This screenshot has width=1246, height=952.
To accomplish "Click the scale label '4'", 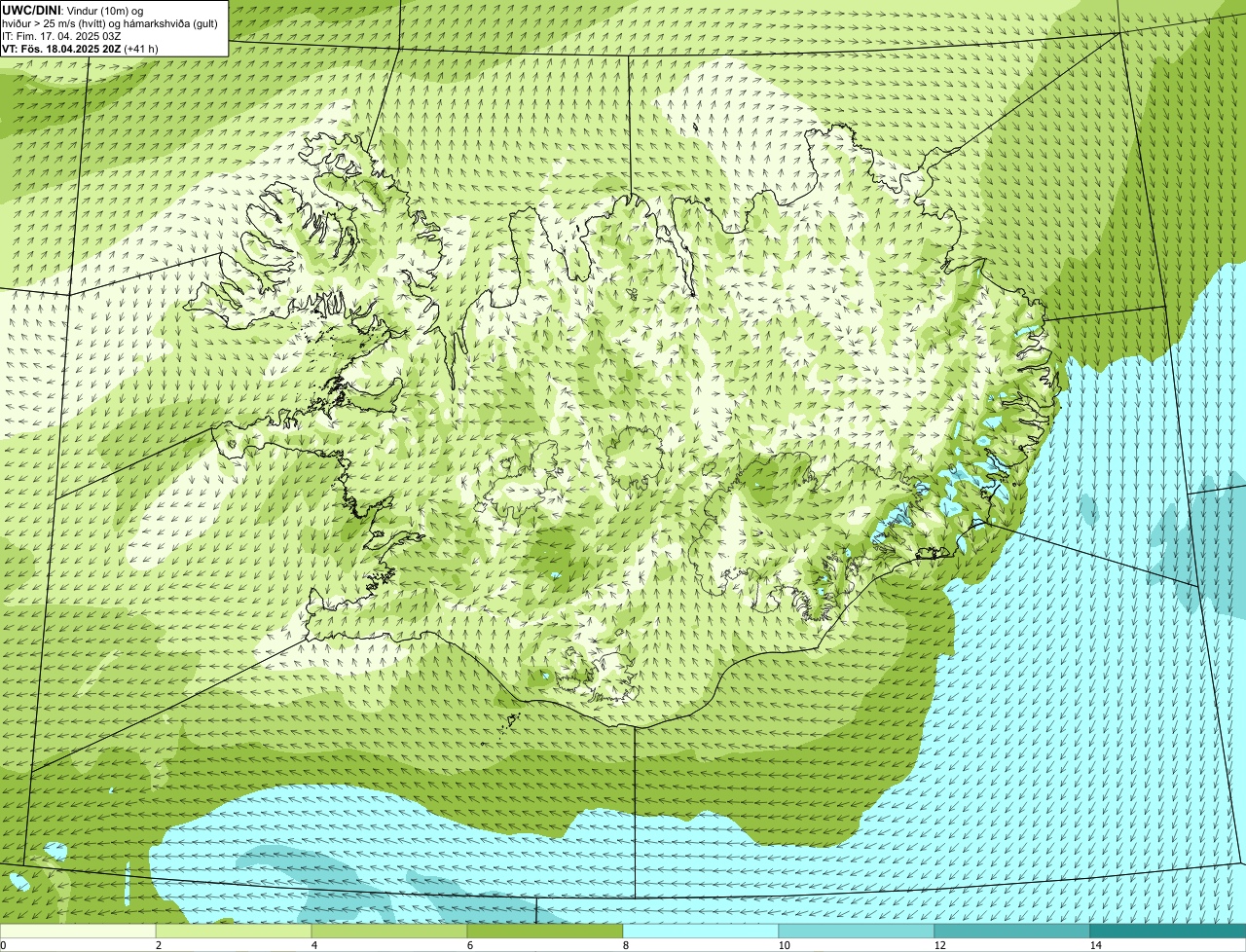I will 314,945.
